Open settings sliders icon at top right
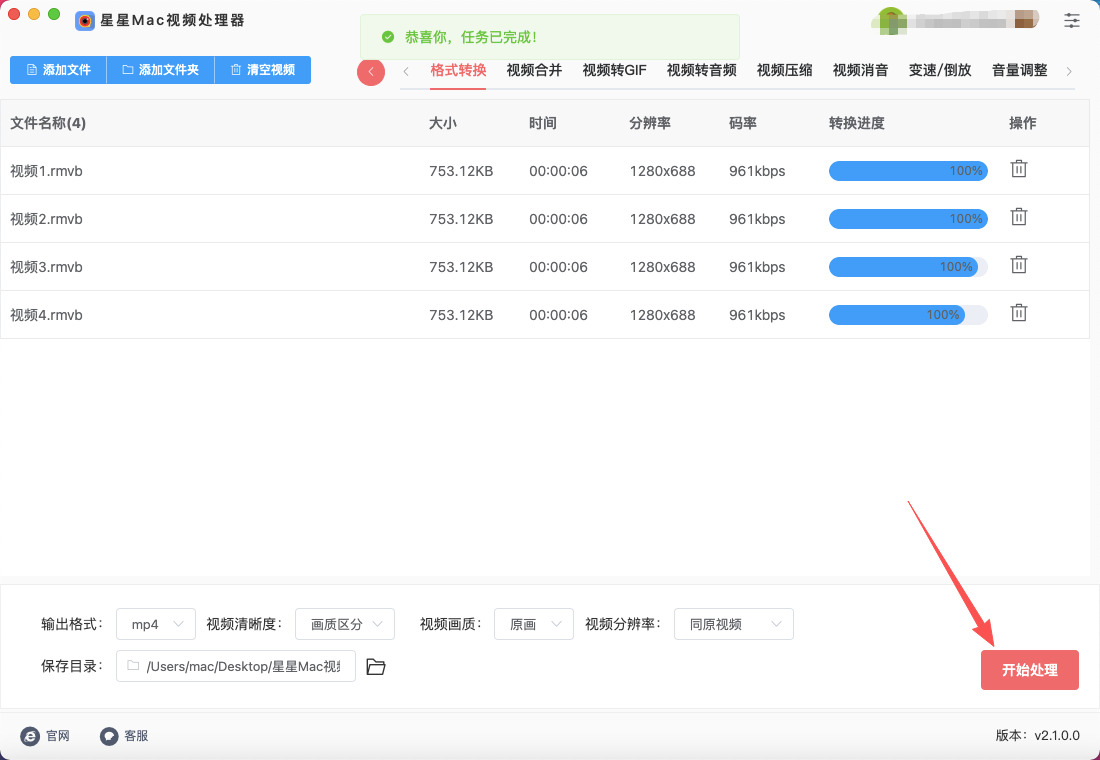 coord(1072,20)
